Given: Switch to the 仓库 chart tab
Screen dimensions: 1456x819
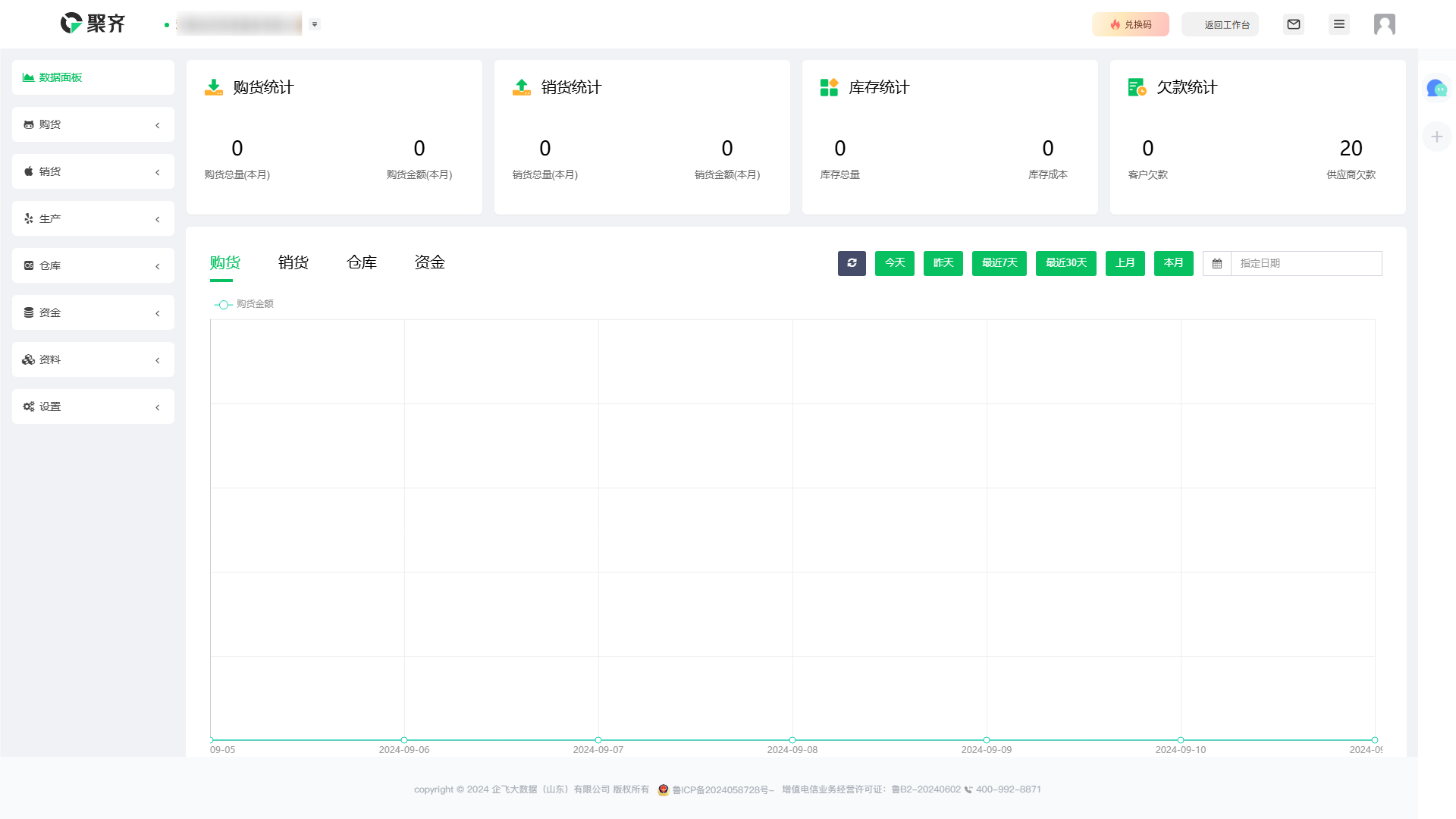Looking at the screenshot, I should pyautogui.click(x=362, y=262).
